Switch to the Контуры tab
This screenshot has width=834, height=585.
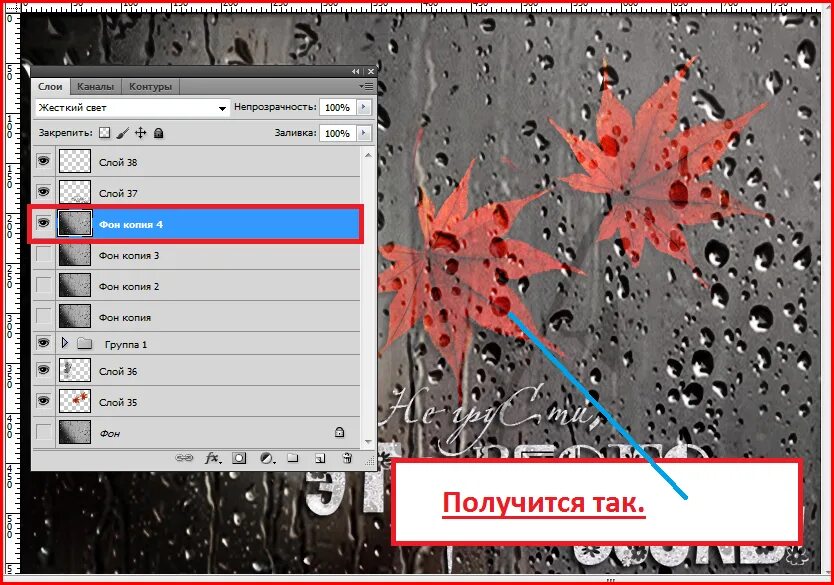coord(150,86)
